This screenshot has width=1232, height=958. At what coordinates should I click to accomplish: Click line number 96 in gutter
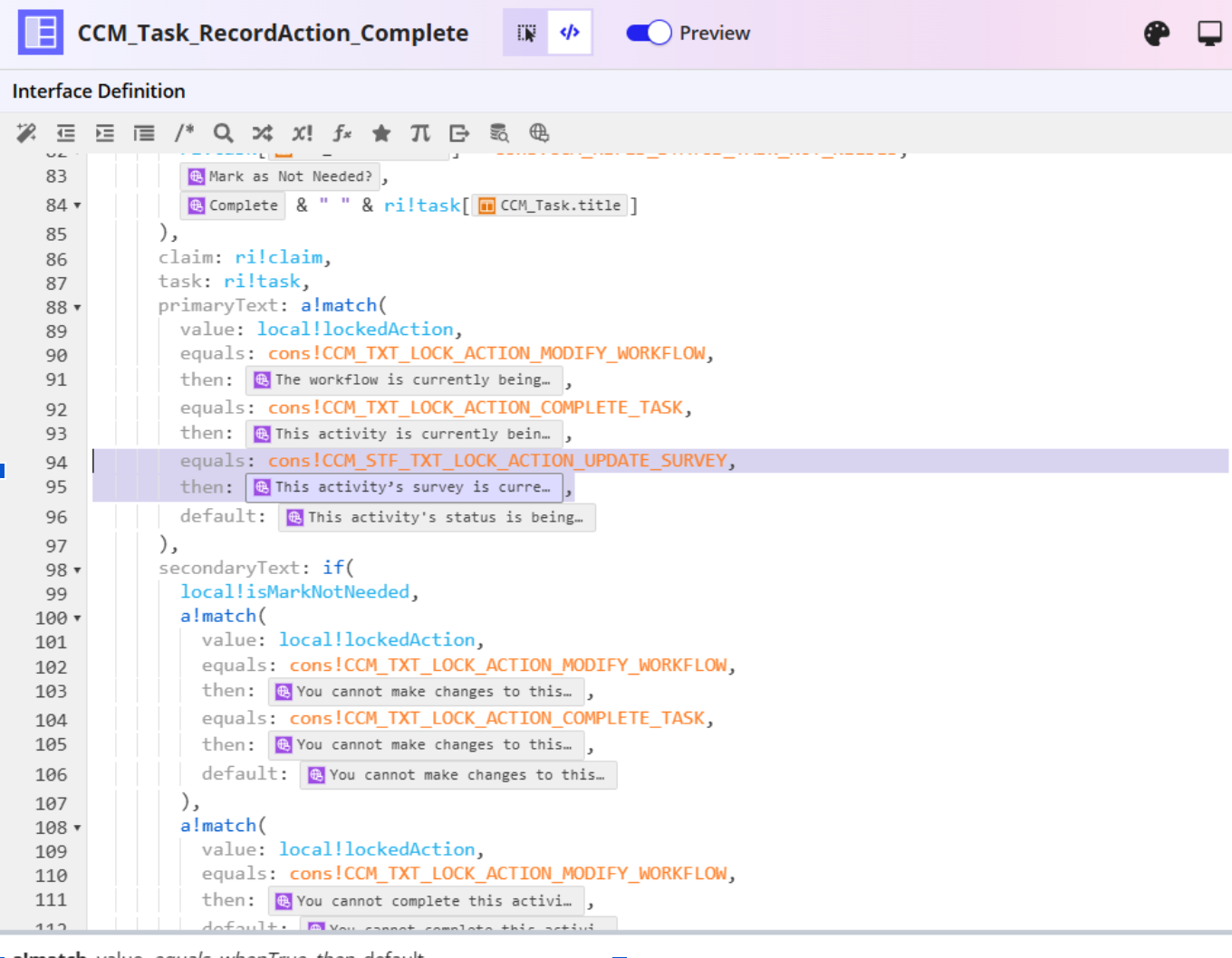(x=56, y=517)
